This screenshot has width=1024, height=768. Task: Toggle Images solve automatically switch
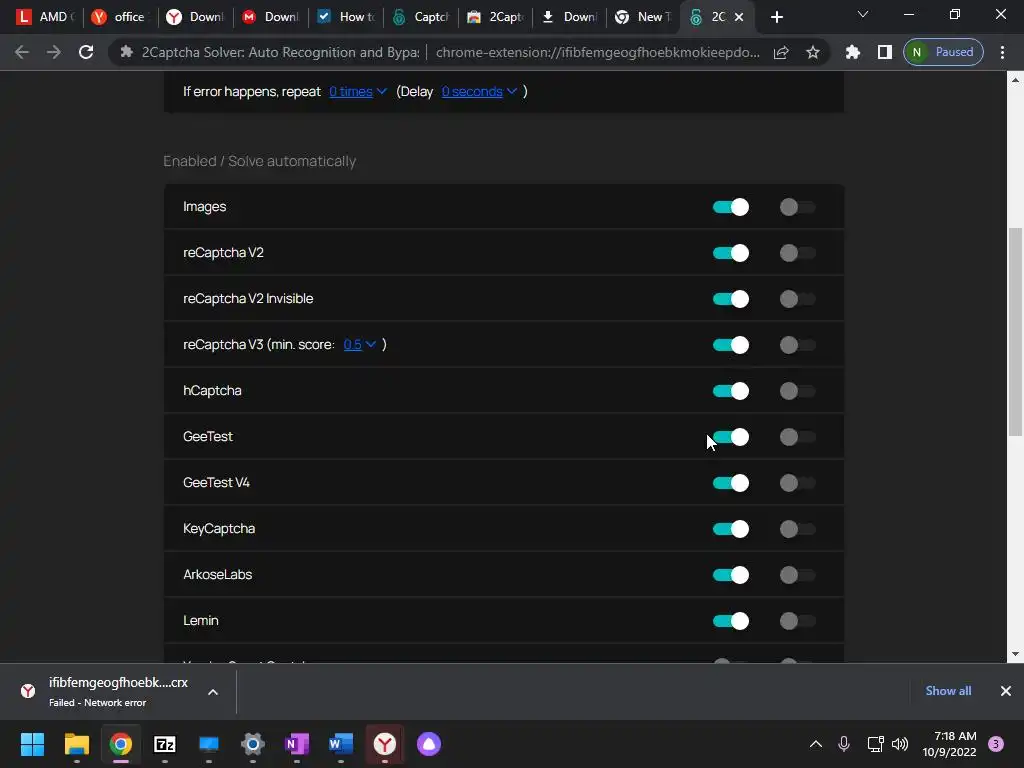797,207
